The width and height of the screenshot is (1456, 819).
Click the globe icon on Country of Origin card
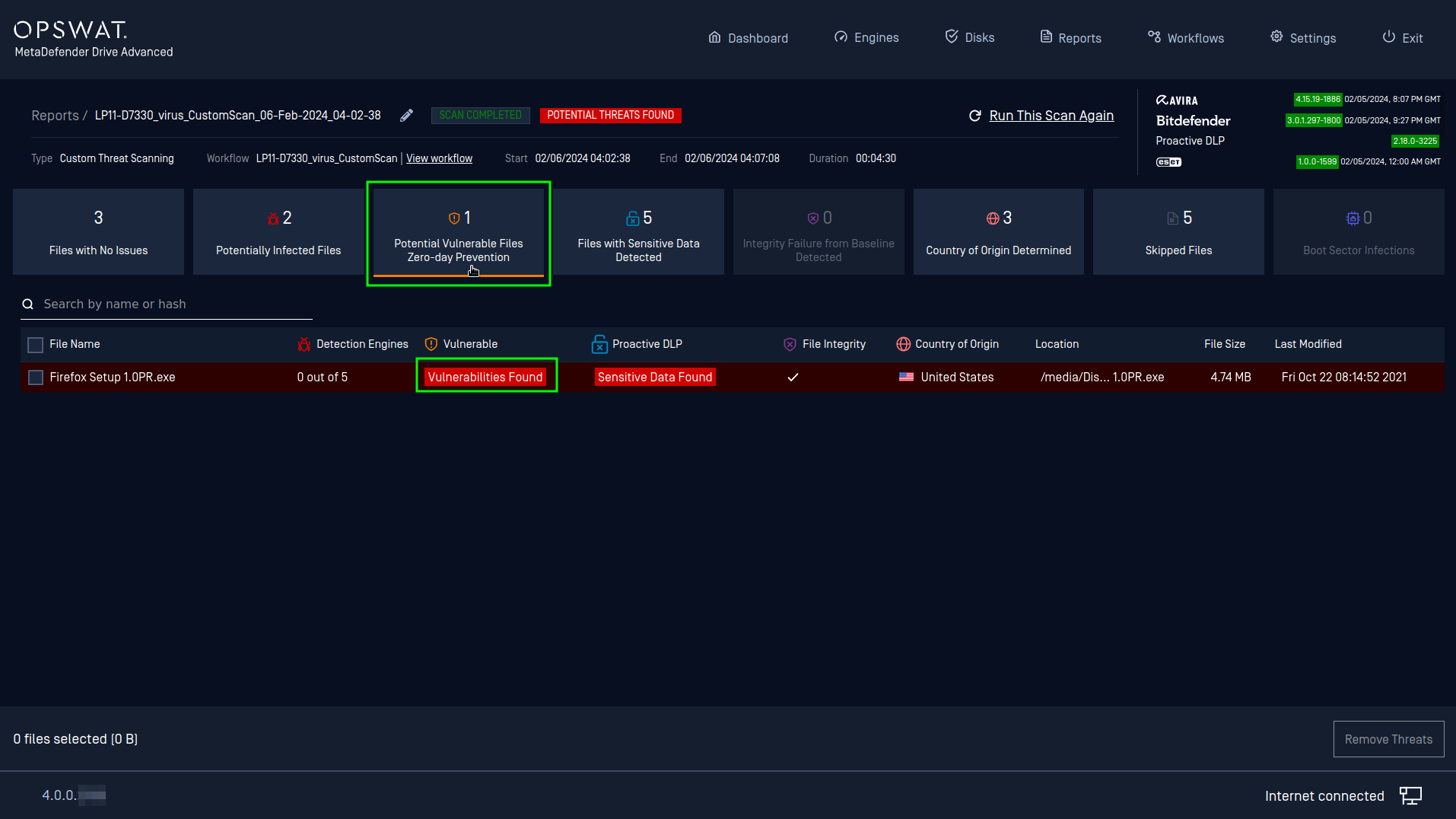pos(993,218)
